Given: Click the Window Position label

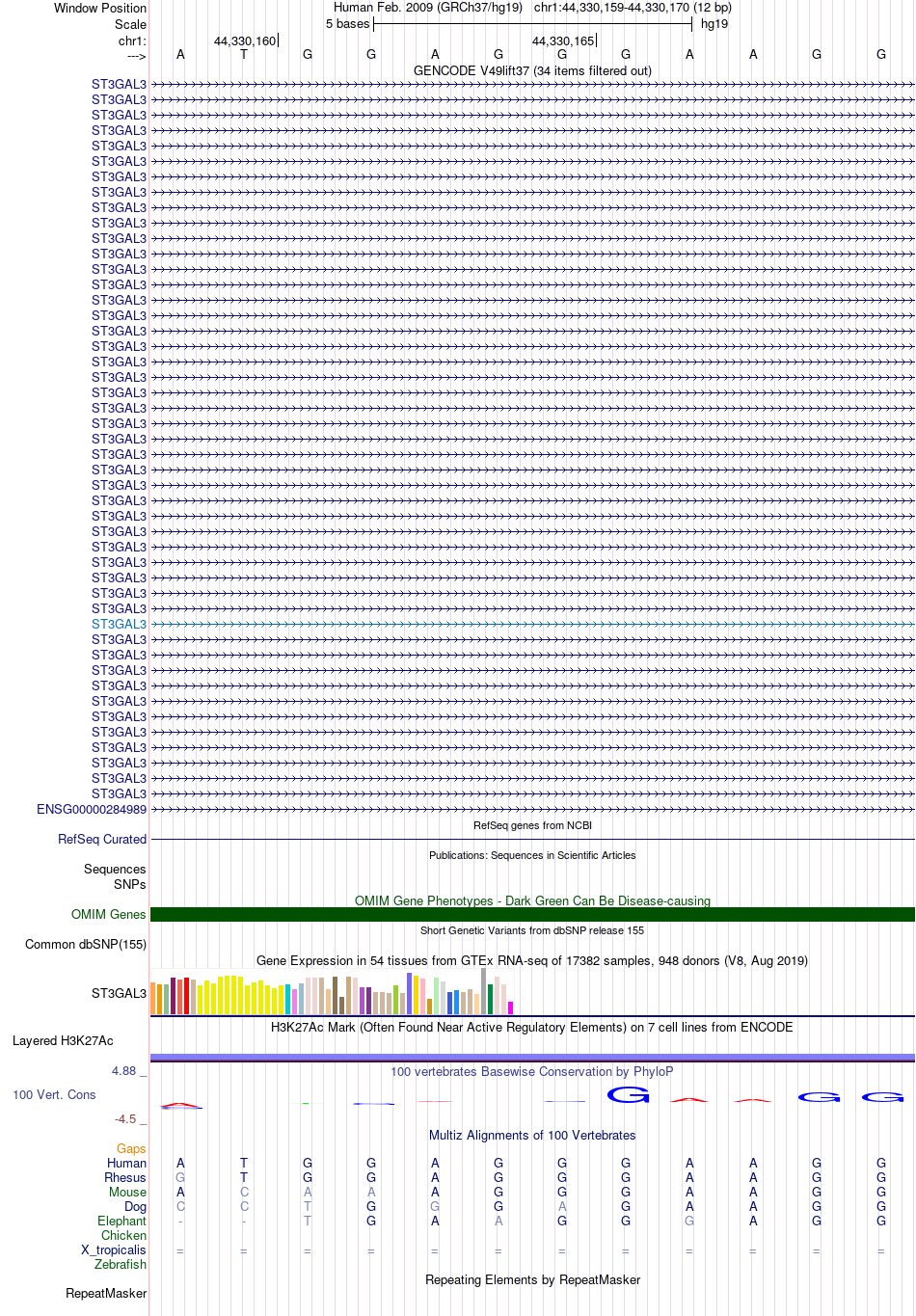Looking at the screenshot, I should coord(100,8).
